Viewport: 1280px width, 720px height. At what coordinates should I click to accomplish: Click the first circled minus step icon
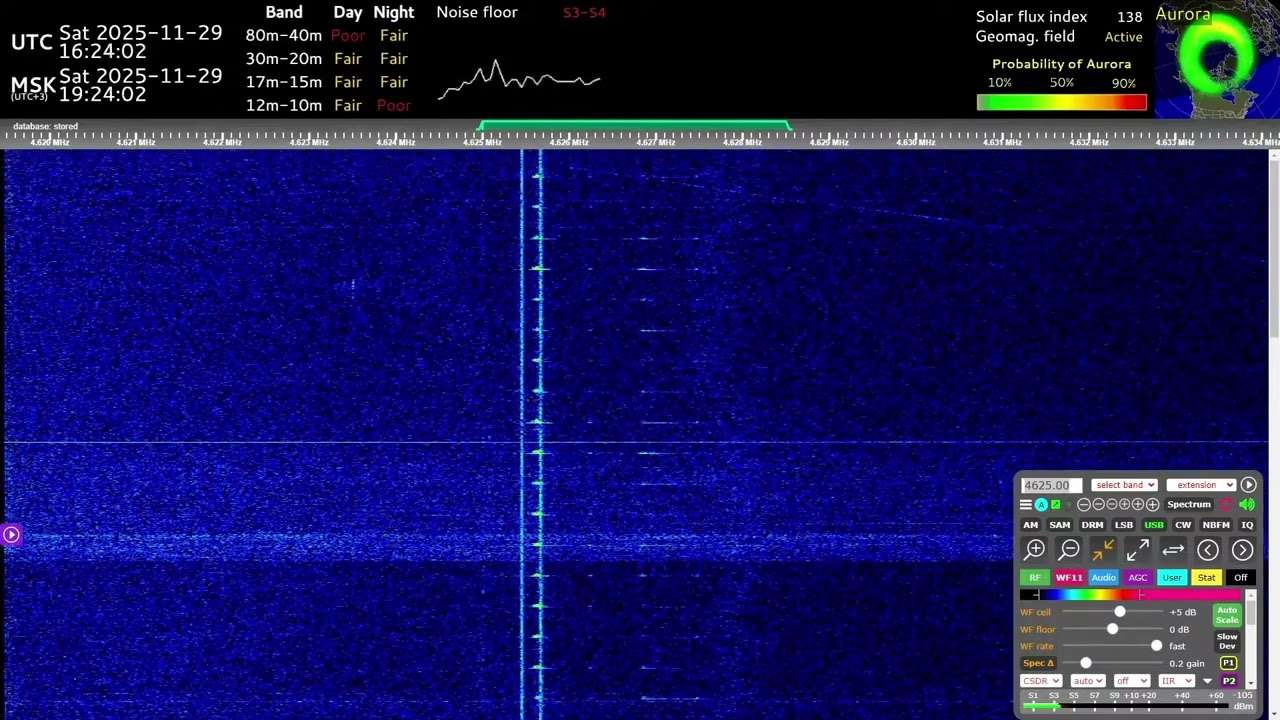click(1083, 505)
